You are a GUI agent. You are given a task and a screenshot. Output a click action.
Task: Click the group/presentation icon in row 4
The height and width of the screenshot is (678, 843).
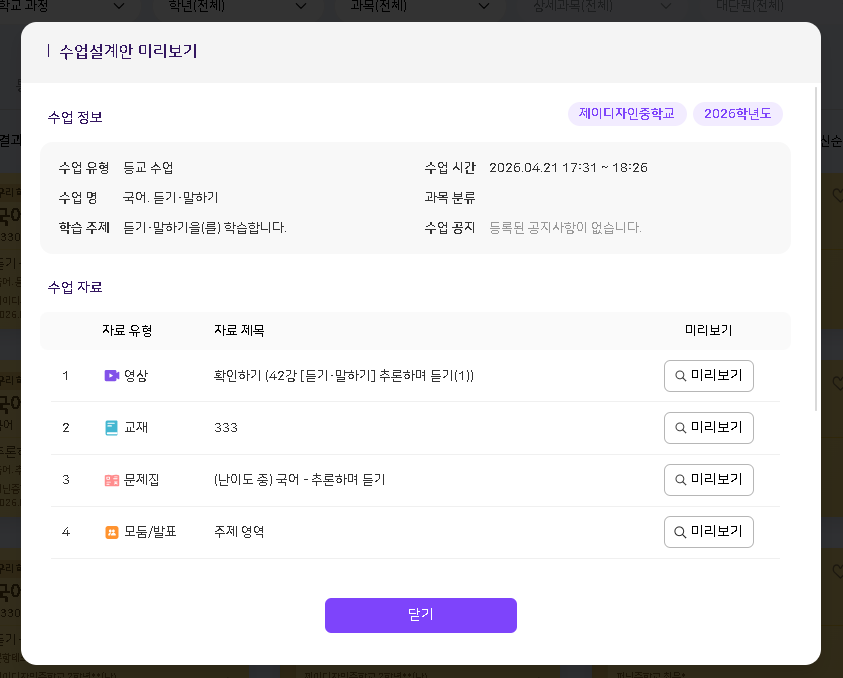(x=111, y=532)
